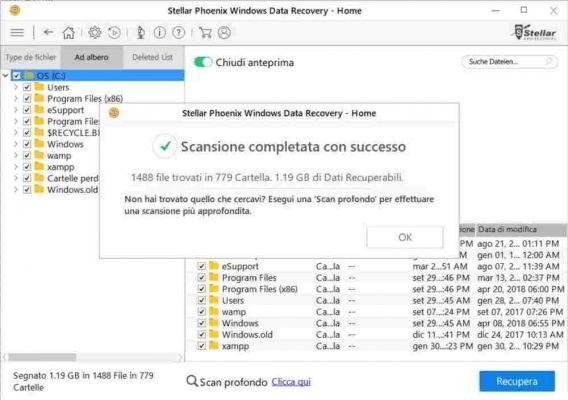The width and height of the screenshot is (568, 400).
Task: Open the information (i) icon
Action: click(x=159, y=33)
